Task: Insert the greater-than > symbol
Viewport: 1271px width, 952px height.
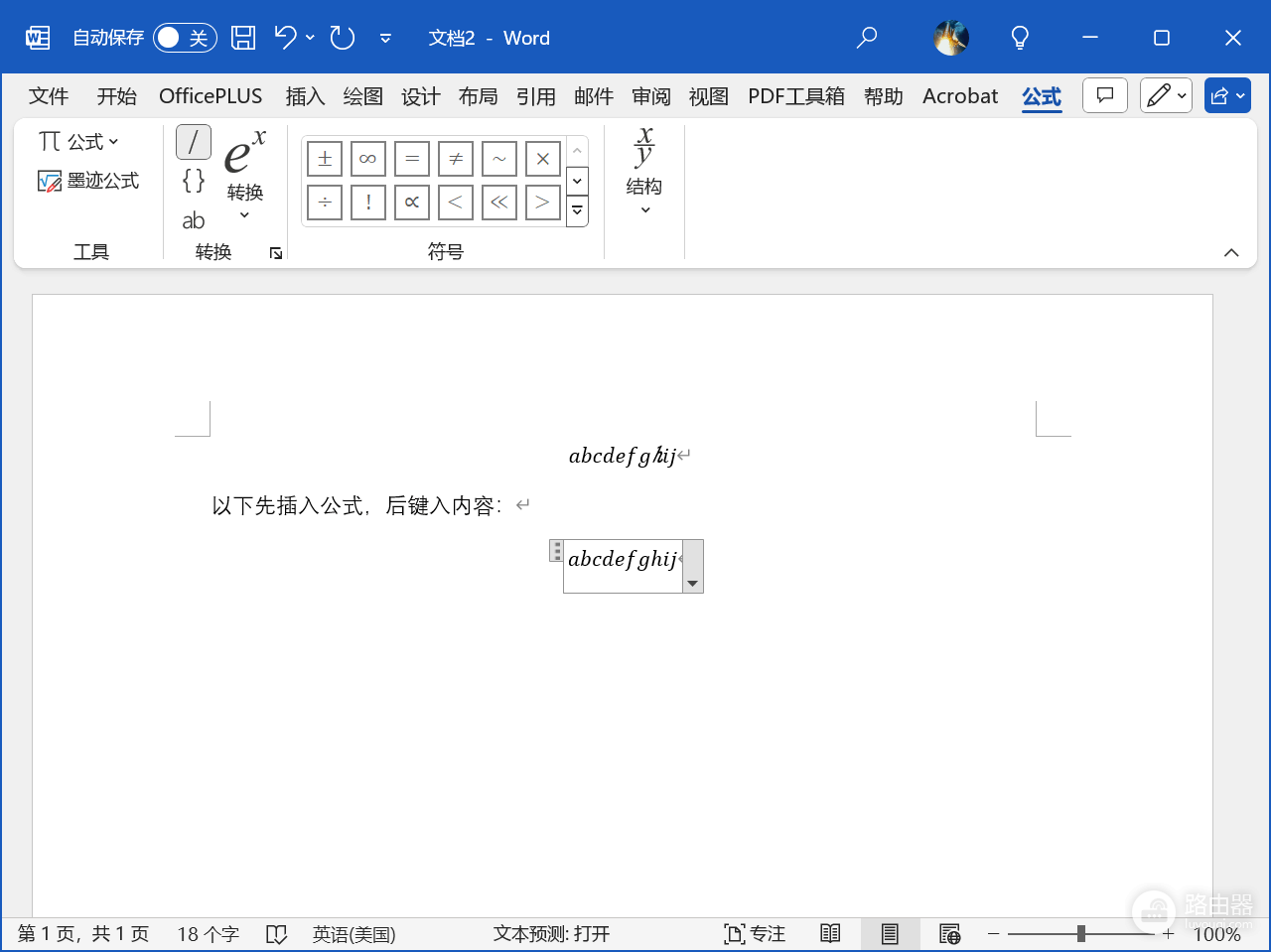Action: tap(543, 203)
